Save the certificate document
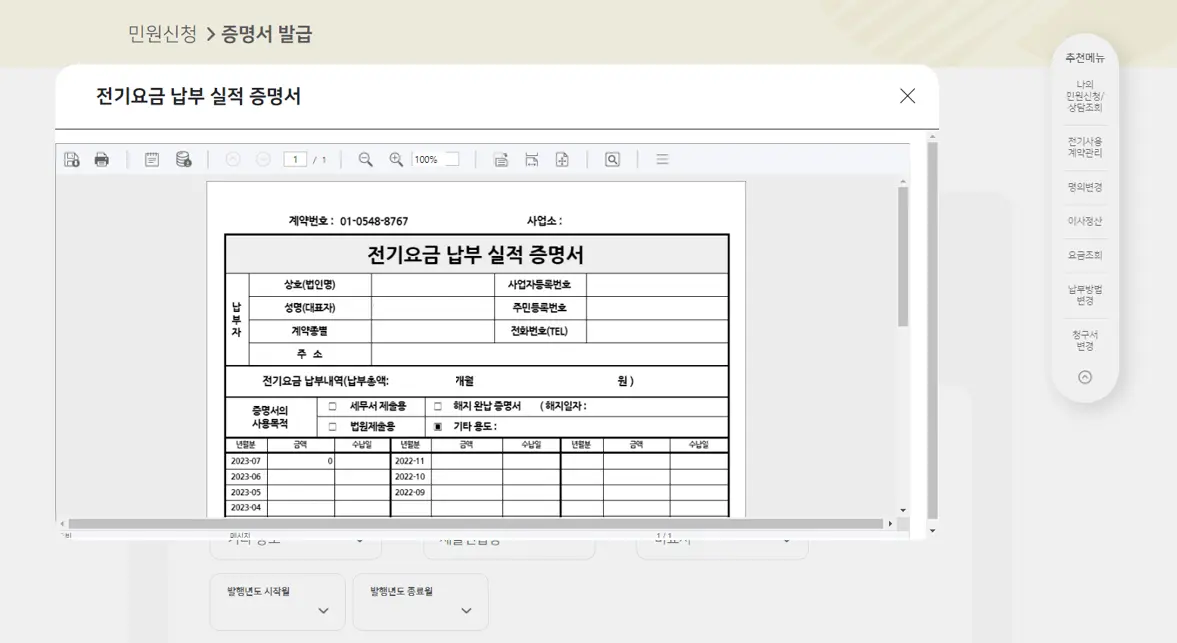The width and height of the screenshot is (1177, 643). 70,158
